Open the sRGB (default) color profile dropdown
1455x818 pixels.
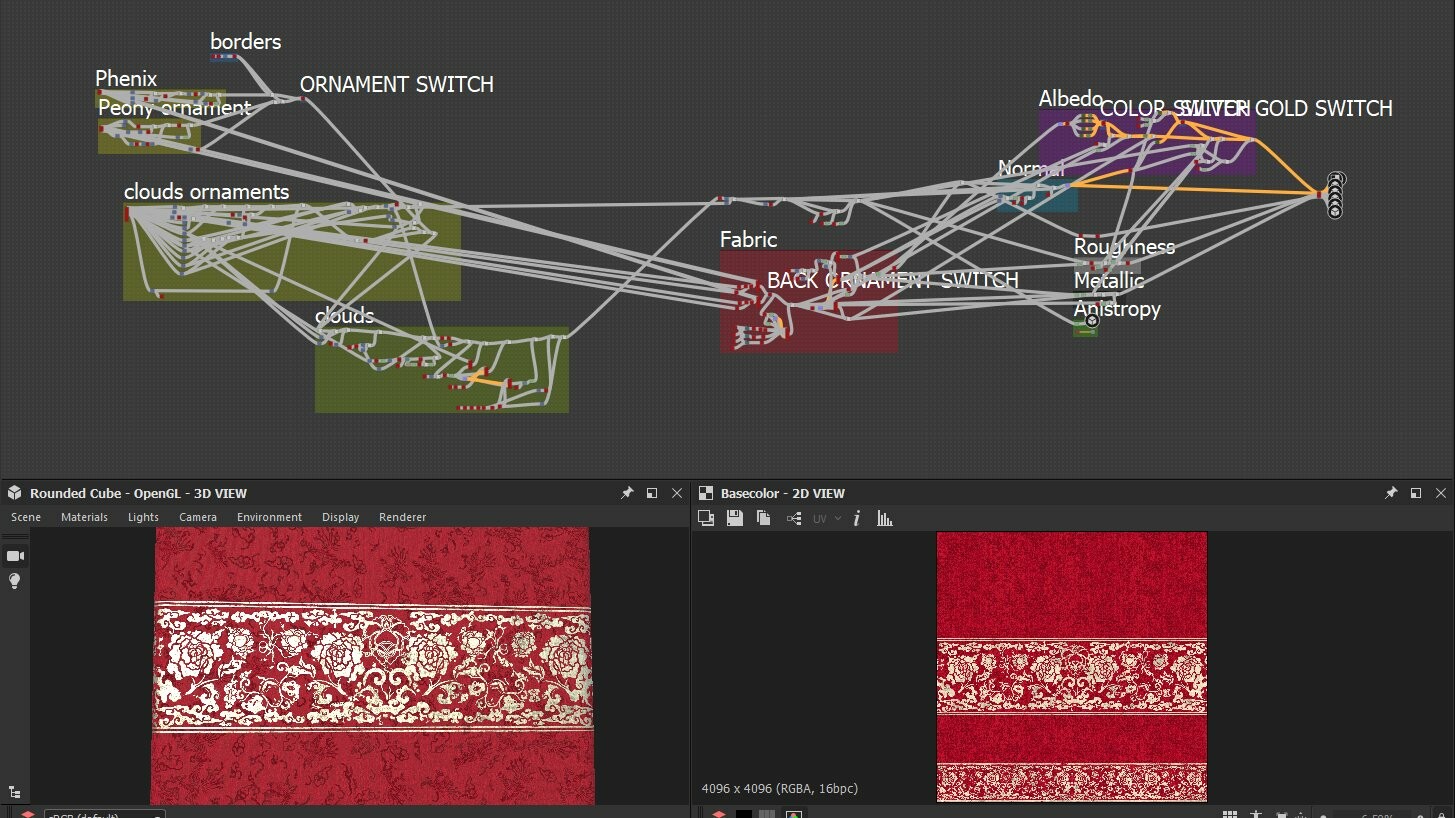point(105,814)
